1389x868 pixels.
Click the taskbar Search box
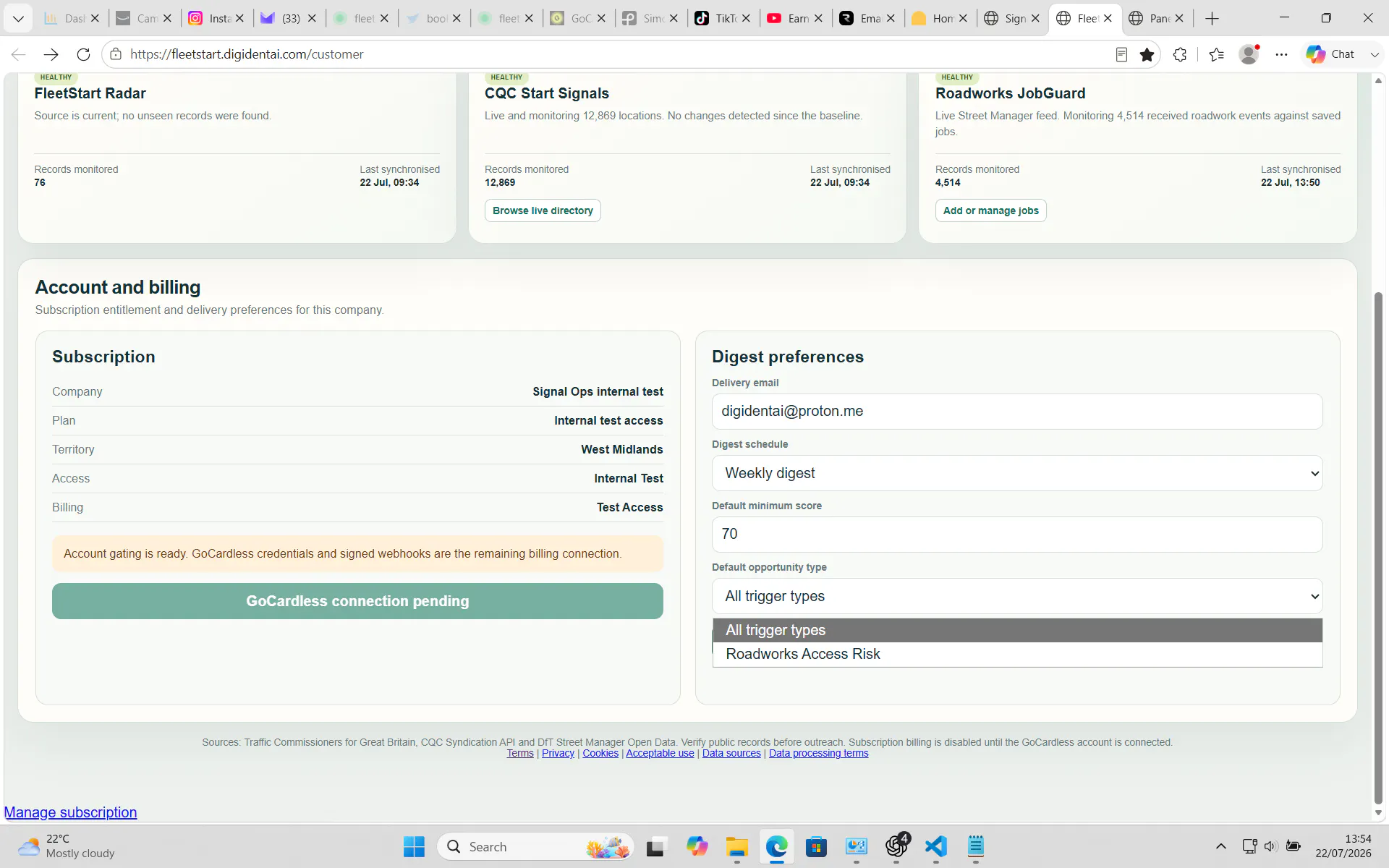tap(535, 846)
